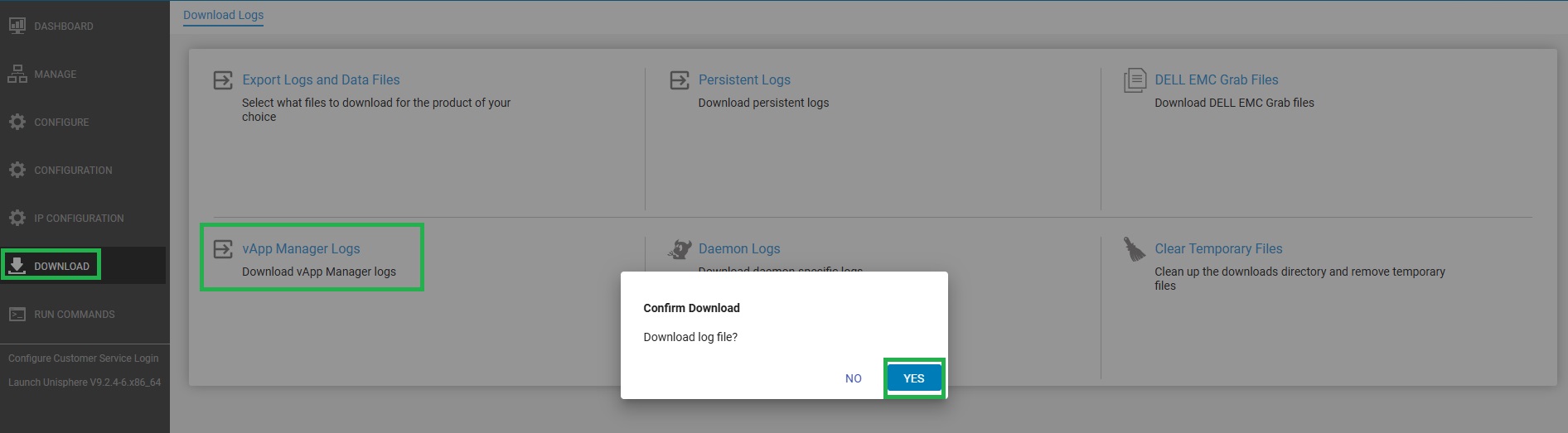
Task: Open the Export Logs and Data Files link
Action: point(321,79)
